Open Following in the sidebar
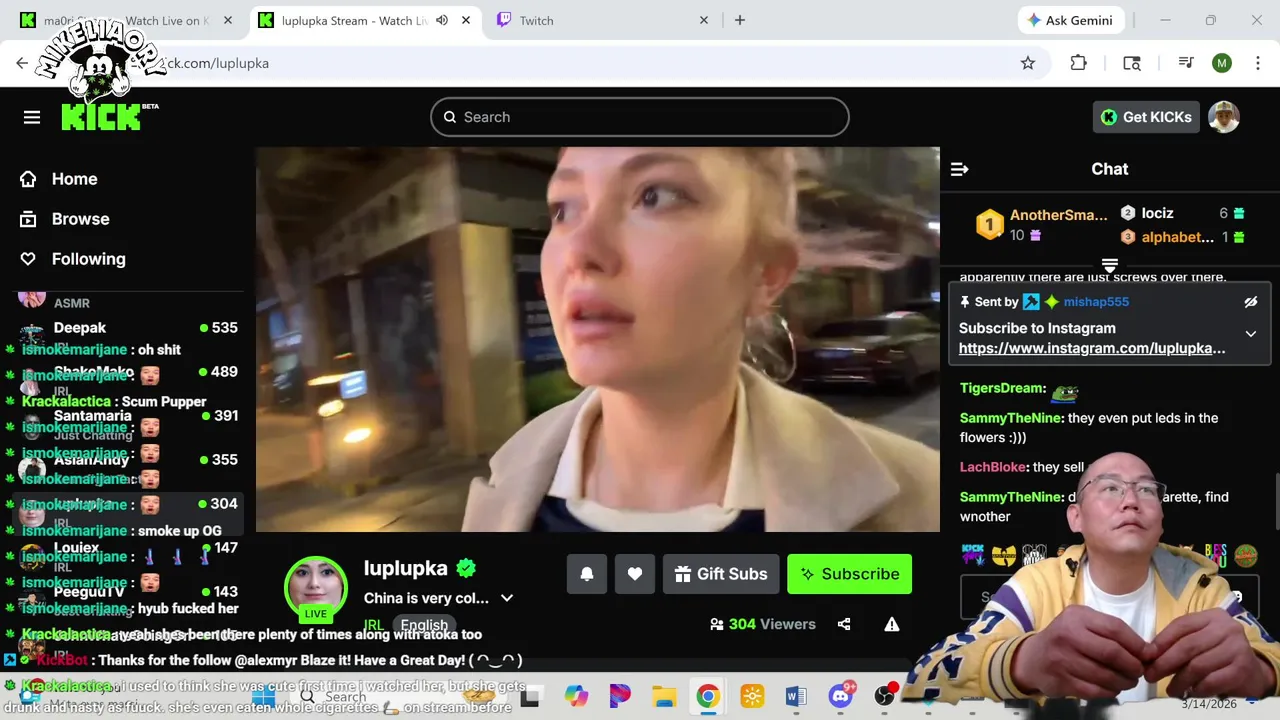The width and height of the screenshot is (1280, 720). click(x=74, y=259)
